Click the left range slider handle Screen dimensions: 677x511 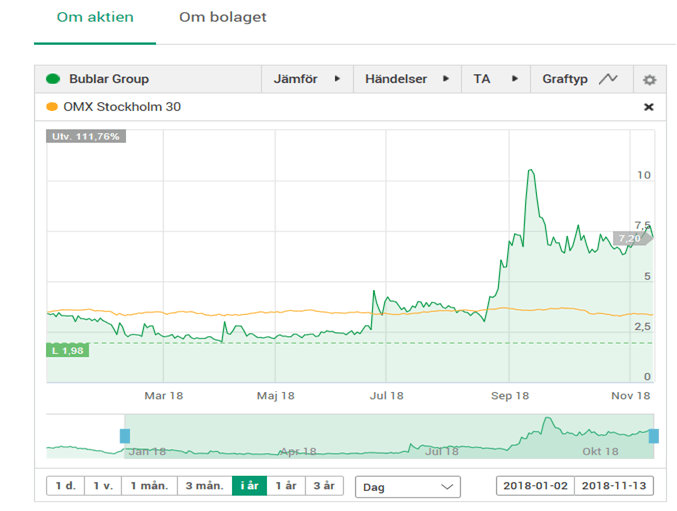point(125,436)
